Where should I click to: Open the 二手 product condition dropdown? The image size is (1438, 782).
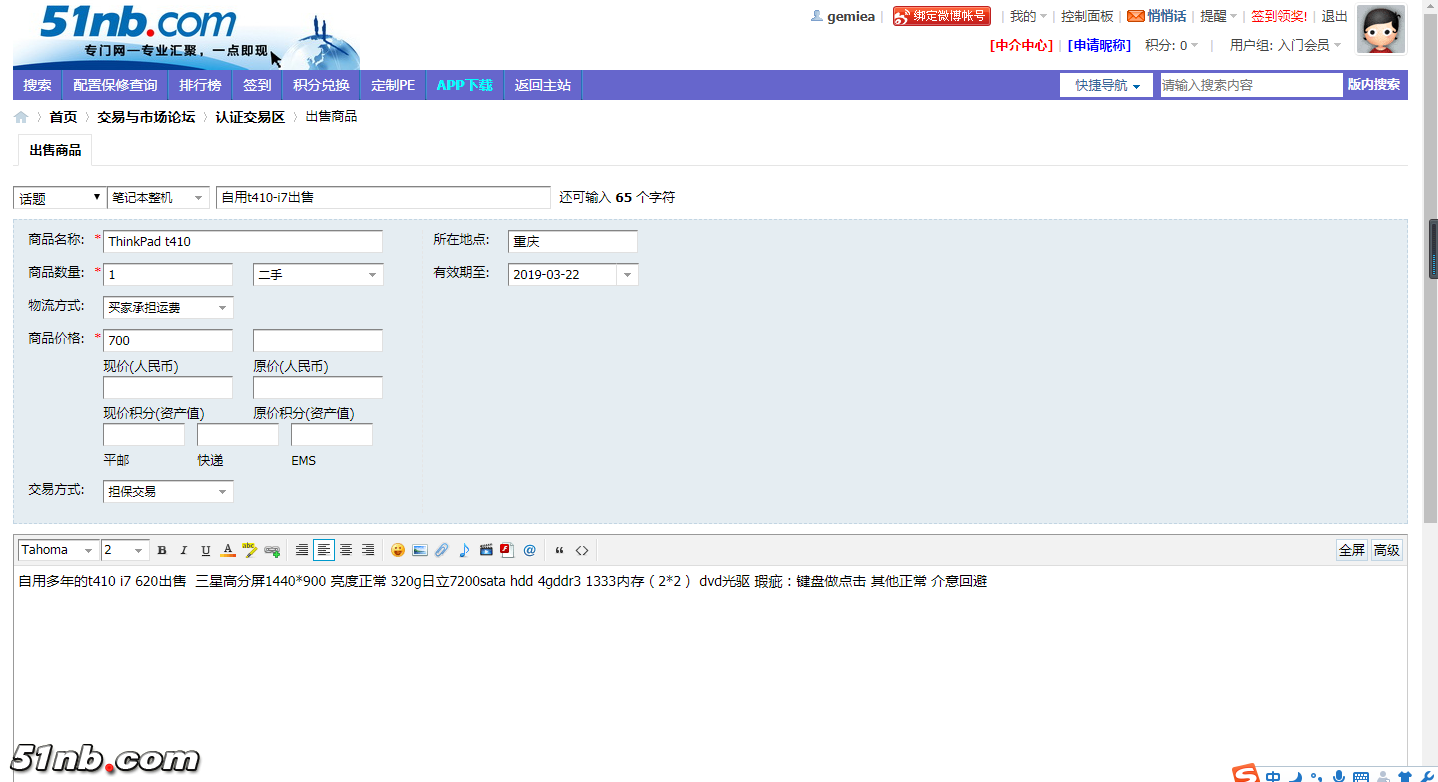pos(317,274)
